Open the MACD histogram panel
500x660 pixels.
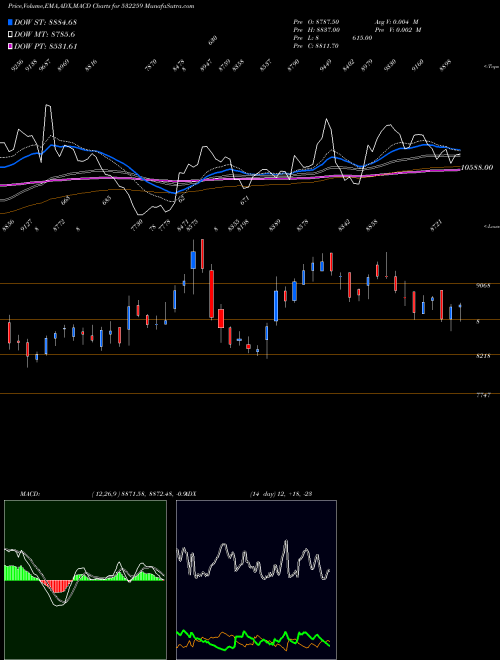pyautogui.click(x=85, y=580)
